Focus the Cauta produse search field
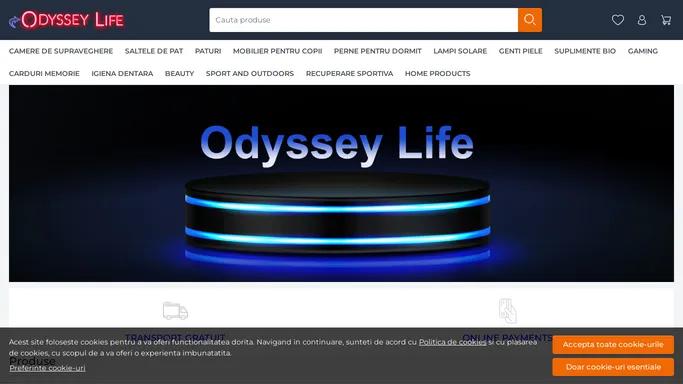This screenshot has width=683, height=384. [x=363, y=20]
